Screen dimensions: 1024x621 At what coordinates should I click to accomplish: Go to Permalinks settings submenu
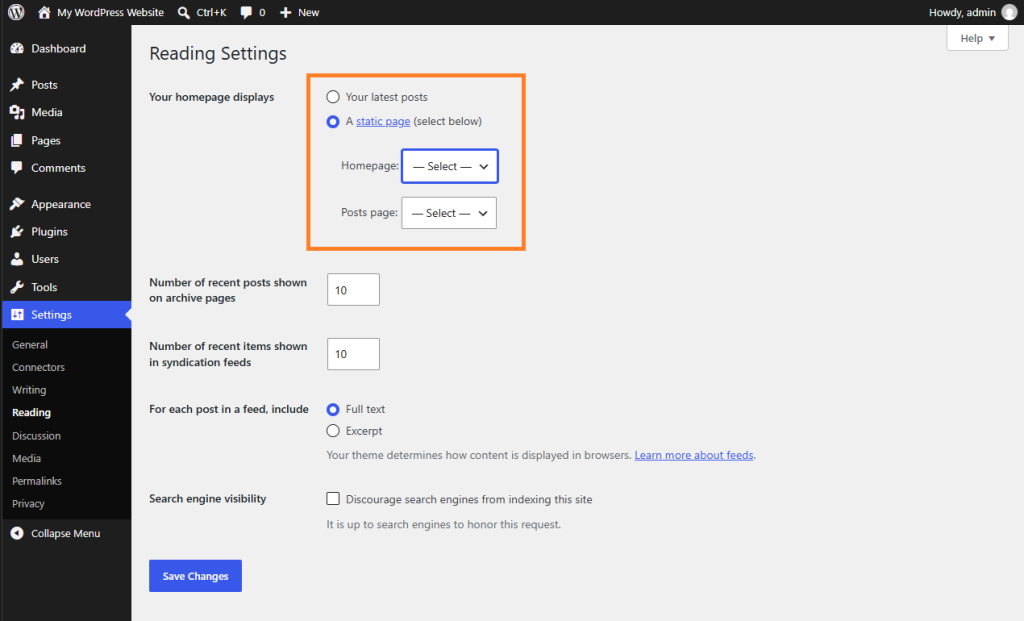(37, 481)
